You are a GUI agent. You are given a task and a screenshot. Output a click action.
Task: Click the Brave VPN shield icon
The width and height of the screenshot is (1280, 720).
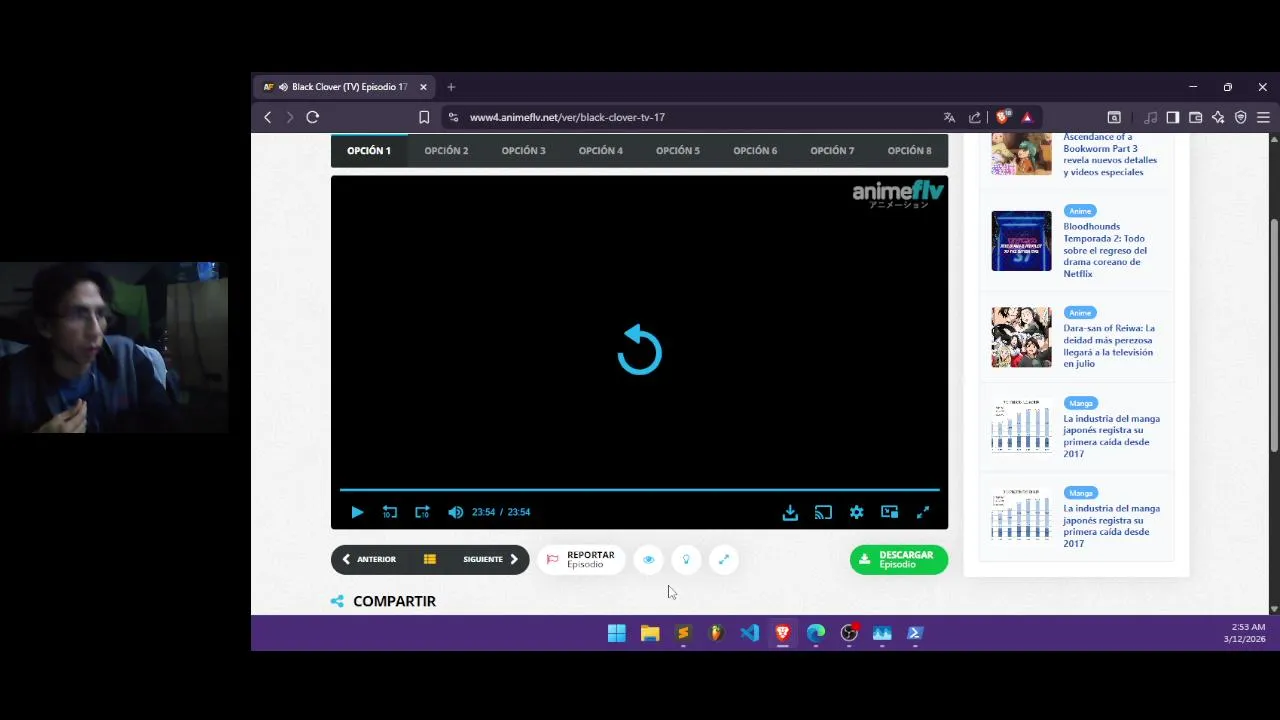(1241, 117)
